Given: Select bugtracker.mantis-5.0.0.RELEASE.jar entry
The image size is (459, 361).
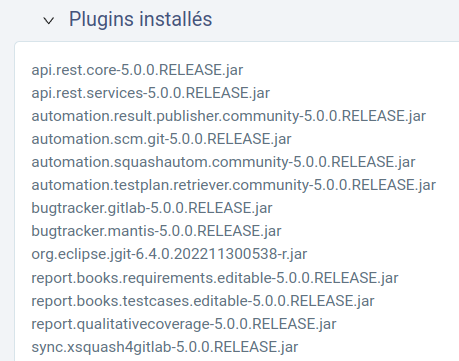Looking at the screenshot, I should point(156,231).
